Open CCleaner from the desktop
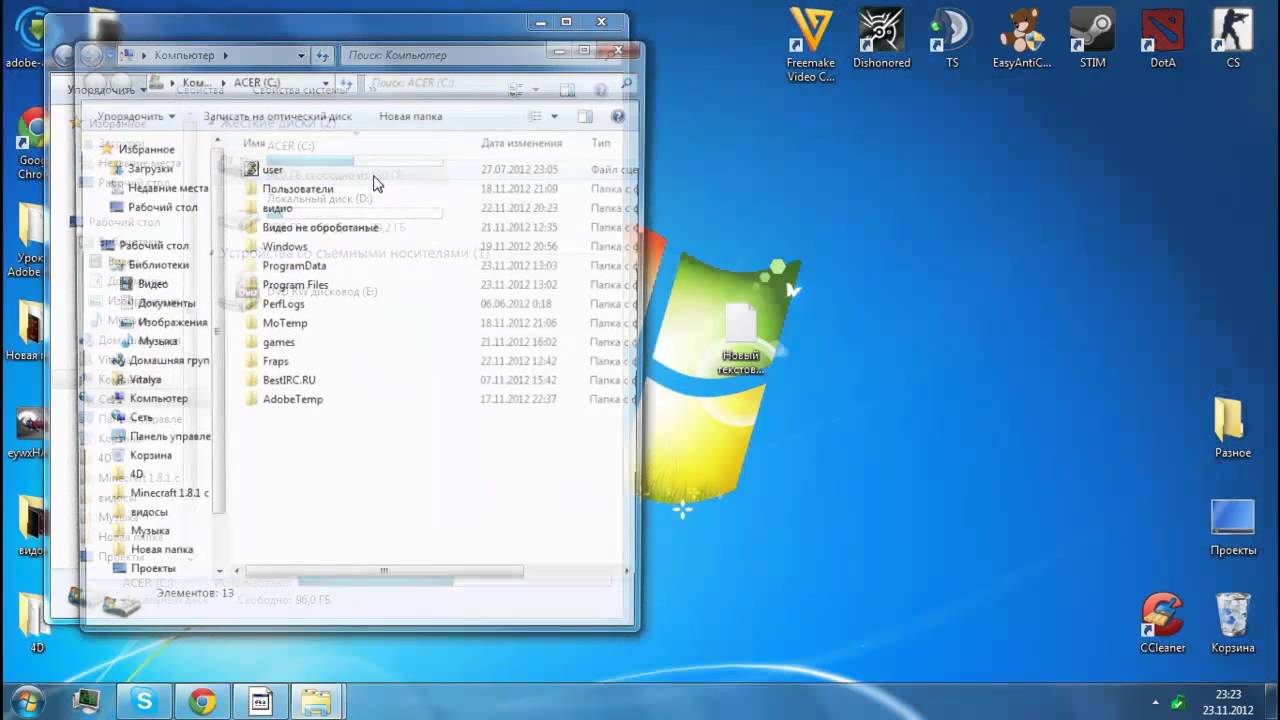 point(1163,624)
